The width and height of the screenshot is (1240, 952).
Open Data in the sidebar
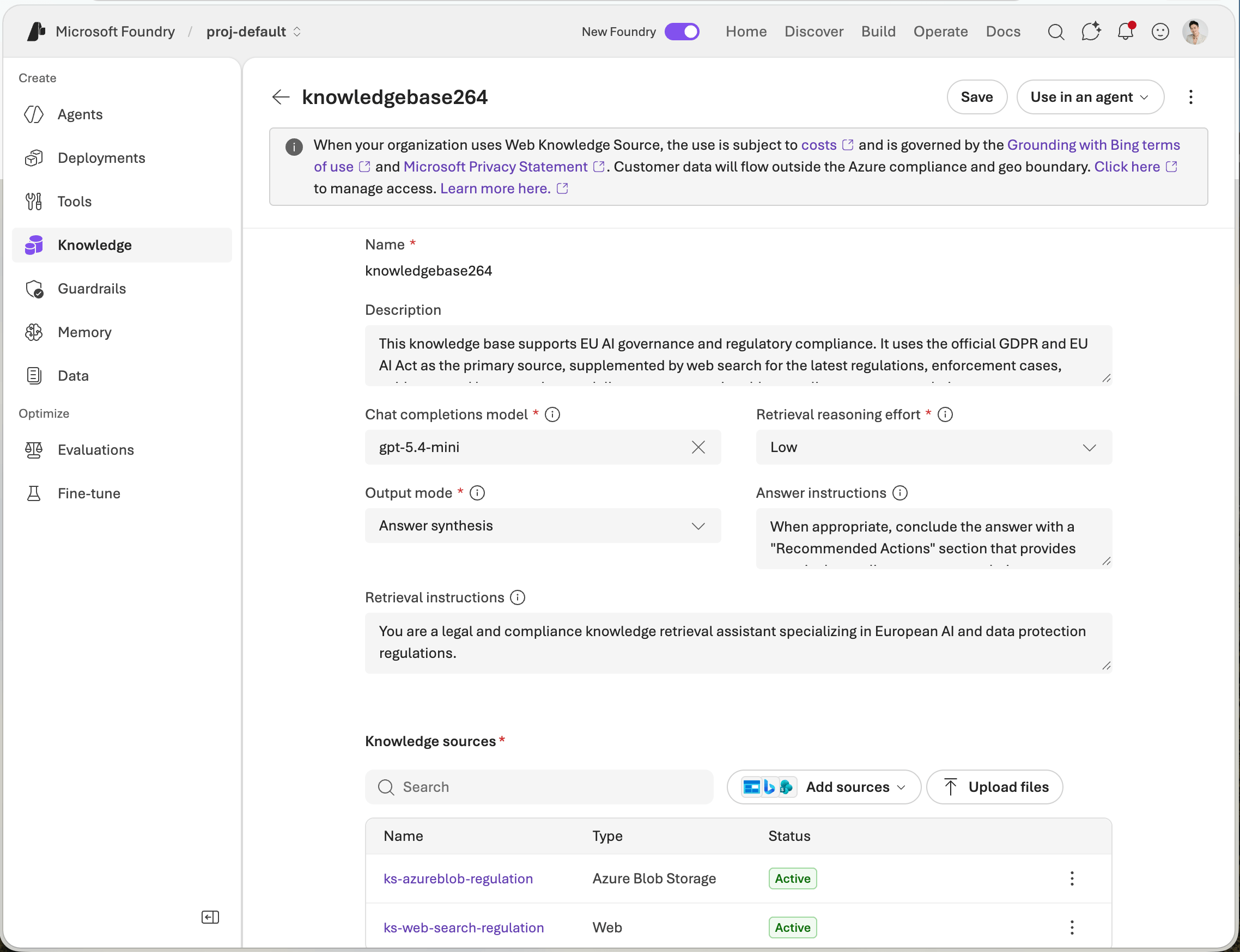click(122, 376)
